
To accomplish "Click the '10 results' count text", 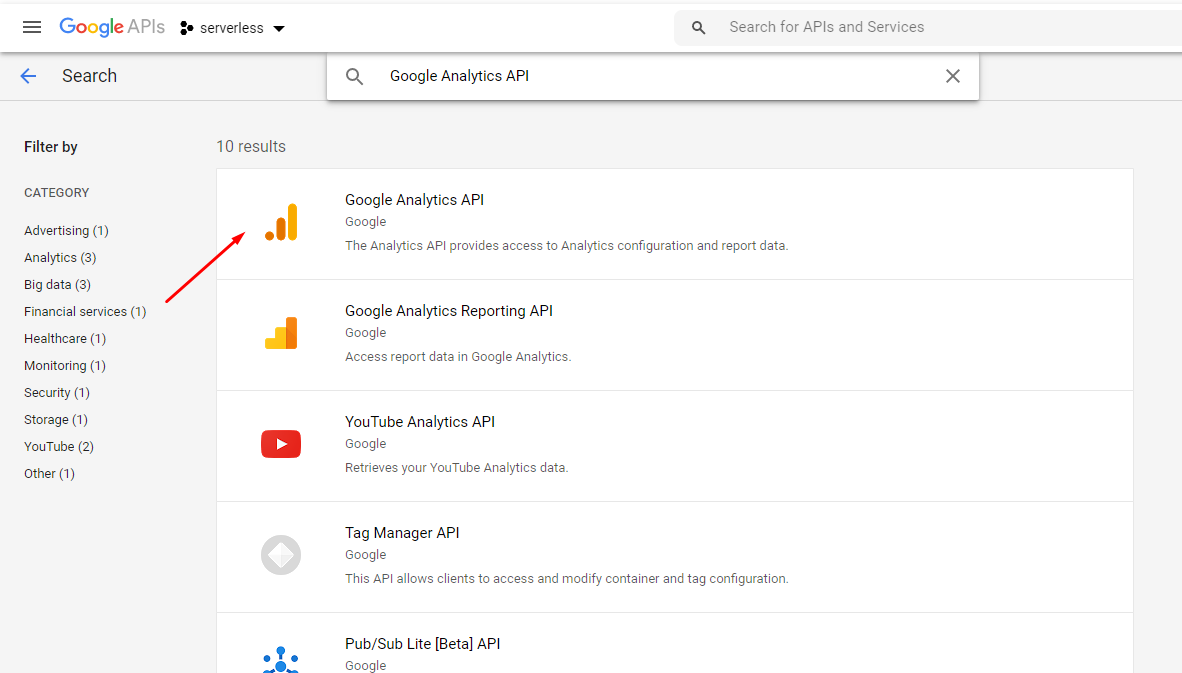I will [x=251, y=146].
